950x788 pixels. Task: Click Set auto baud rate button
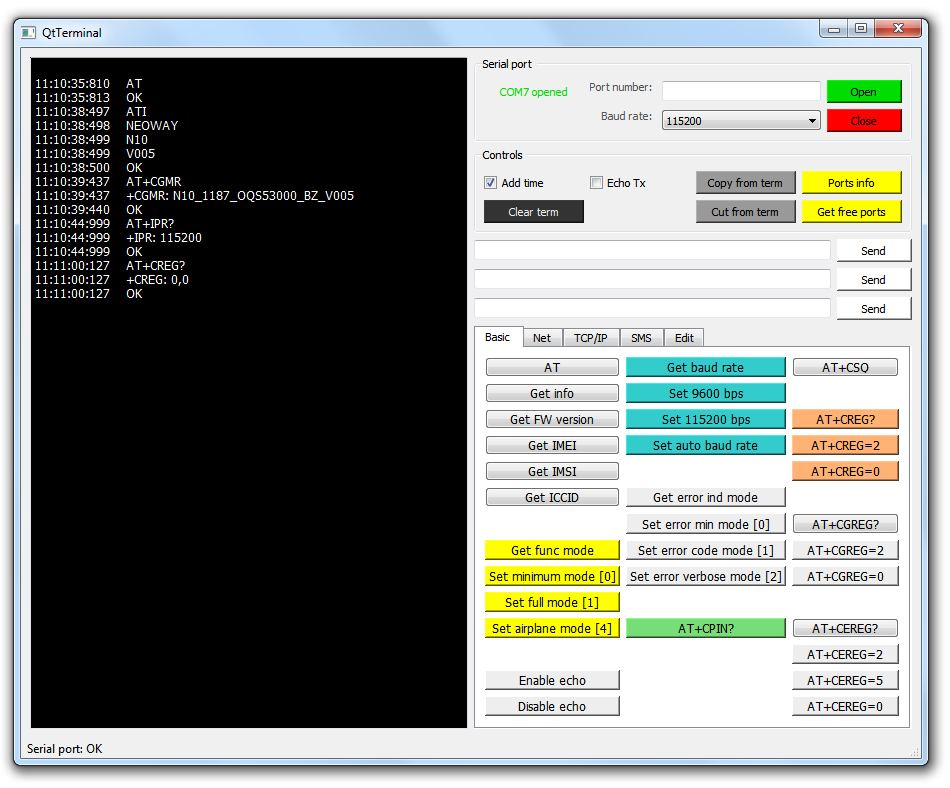[706, 446]
